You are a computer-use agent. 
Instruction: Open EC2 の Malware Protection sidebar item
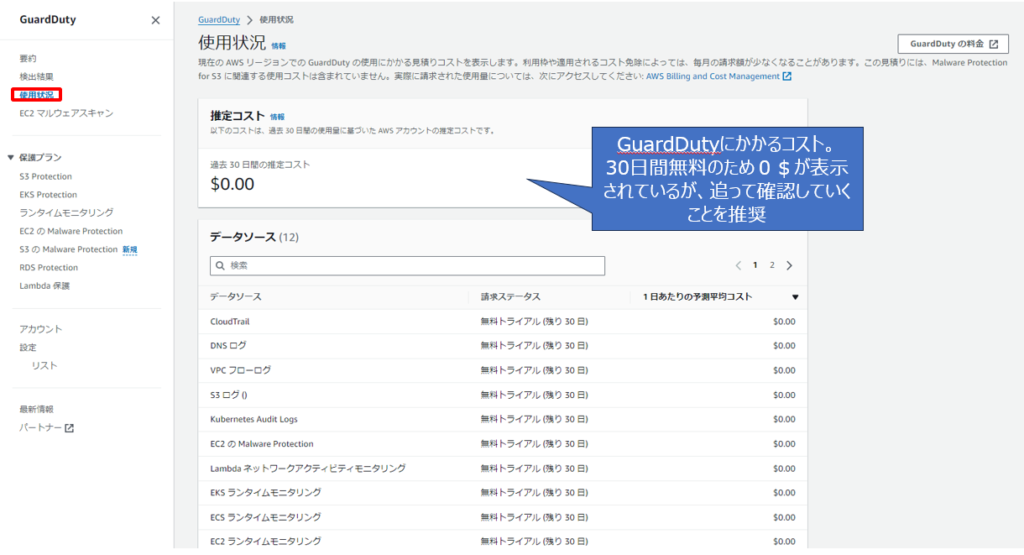71,231
